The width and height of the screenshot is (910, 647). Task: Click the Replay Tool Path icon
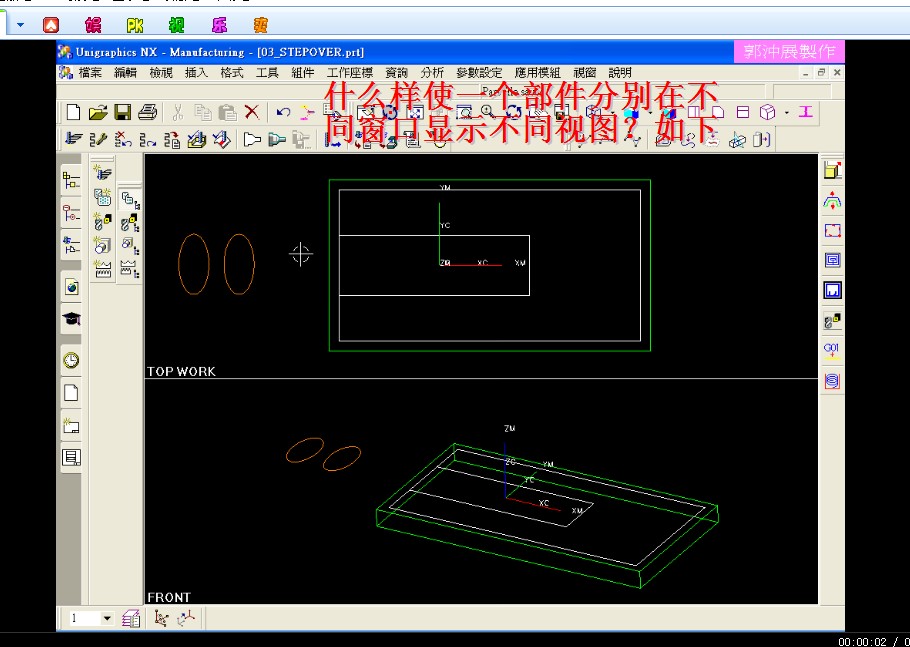click(x=147, y=140)
